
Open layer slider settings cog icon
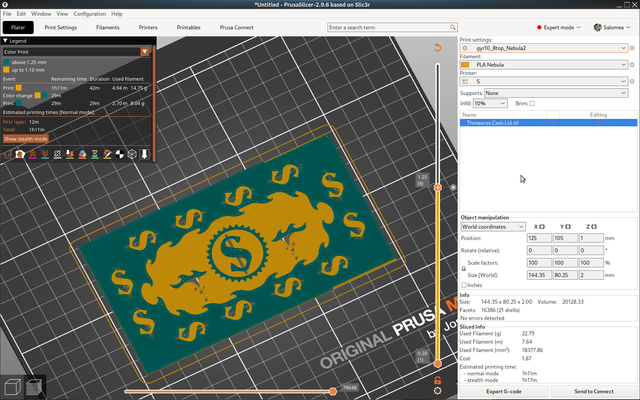[438, 391]
